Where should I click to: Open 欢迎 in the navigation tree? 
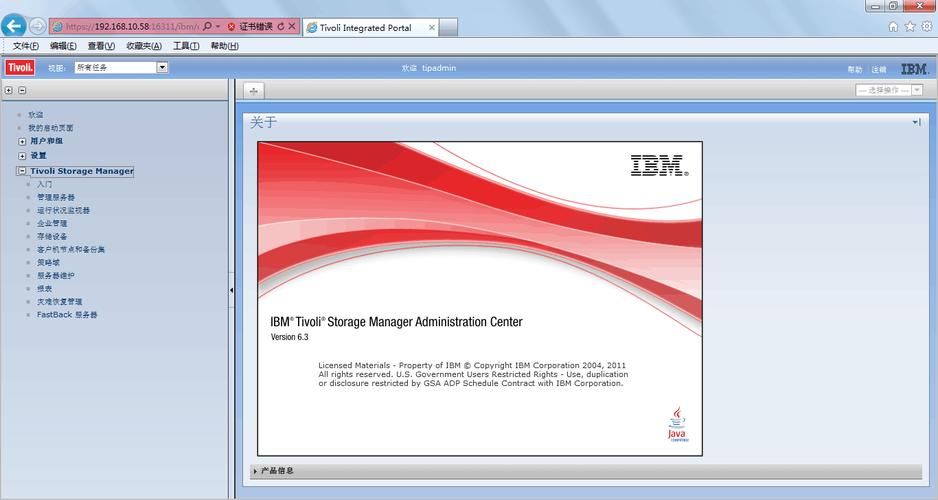tap(35, 115)
